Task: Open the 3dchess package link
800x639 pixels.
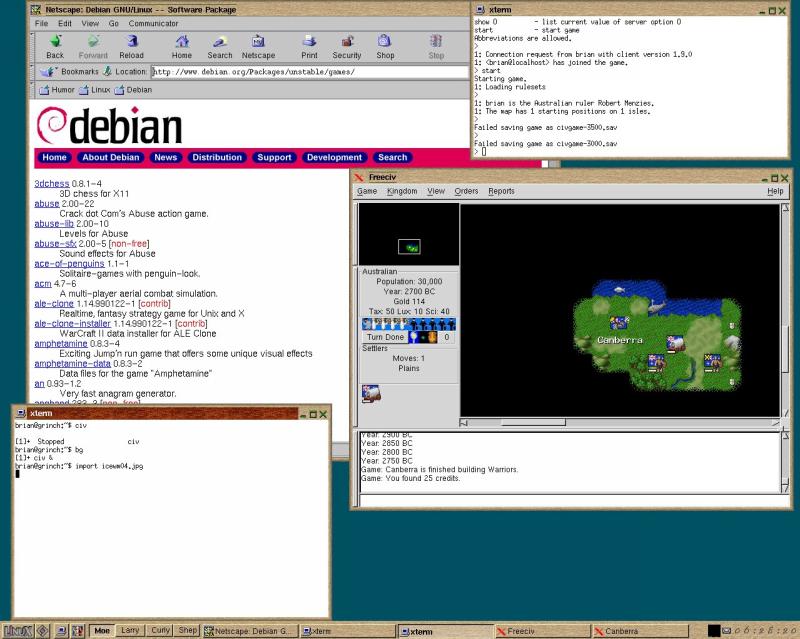Action: point(52,184)
